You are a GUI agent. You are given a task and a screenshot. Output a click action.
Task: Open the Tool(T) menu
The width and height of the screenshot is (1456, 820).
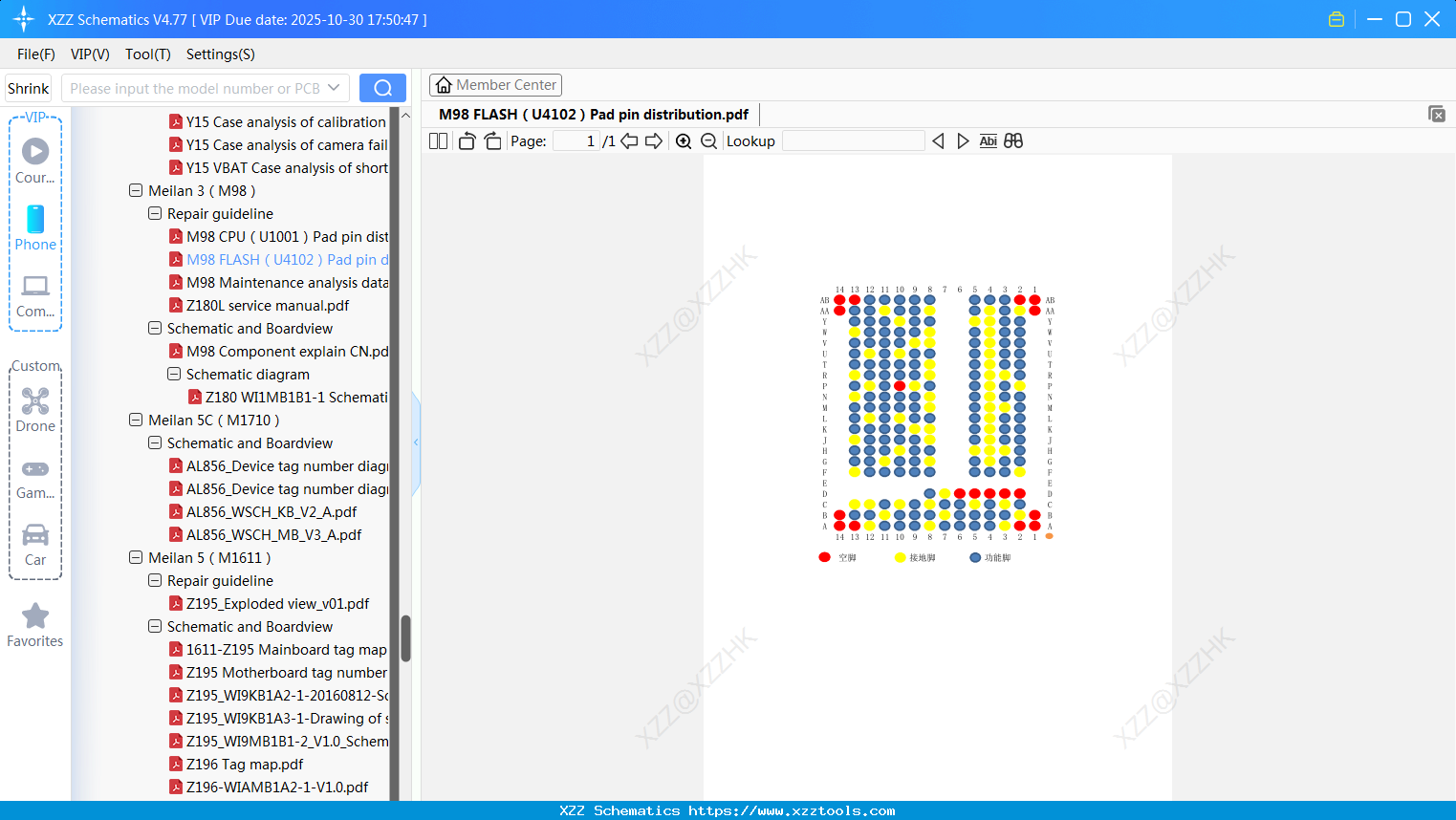[148, 54]
